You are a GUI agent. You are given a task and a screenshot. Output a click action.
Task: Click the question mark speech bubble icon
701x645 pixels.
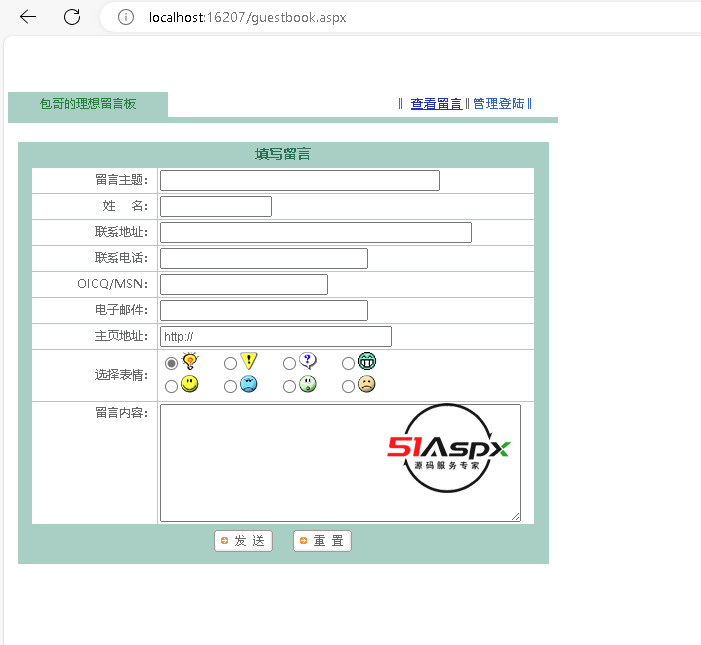[x=308, y=362]
